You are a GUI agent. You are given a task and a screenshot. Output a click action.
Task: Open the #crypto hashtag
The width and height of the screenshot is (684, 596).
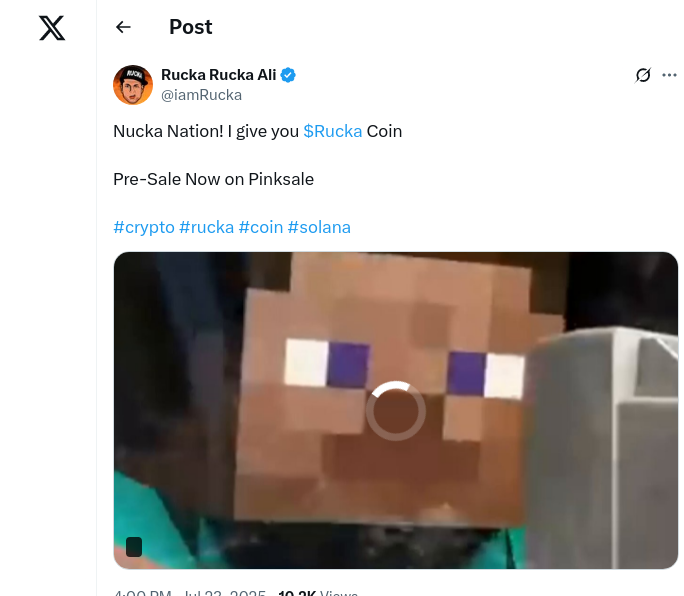144,227
